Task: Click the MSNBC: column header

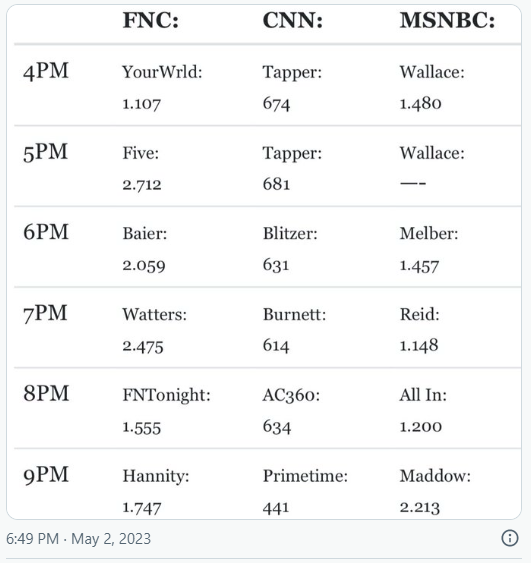Action: [447, 20]
